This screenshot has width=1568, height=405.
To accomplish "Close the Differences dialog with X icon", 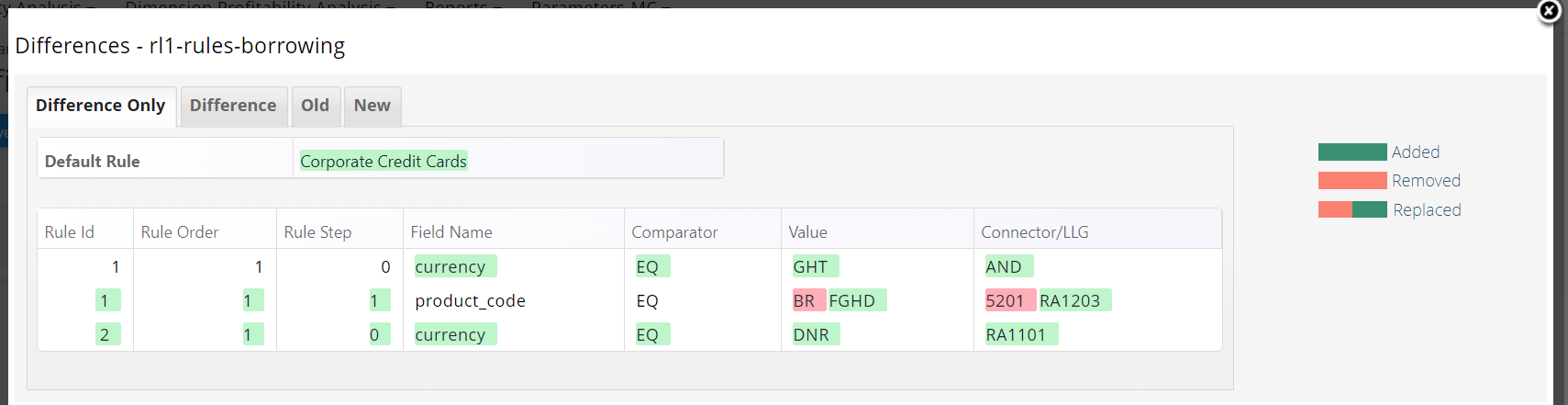I will click(x=1549, y=11).
